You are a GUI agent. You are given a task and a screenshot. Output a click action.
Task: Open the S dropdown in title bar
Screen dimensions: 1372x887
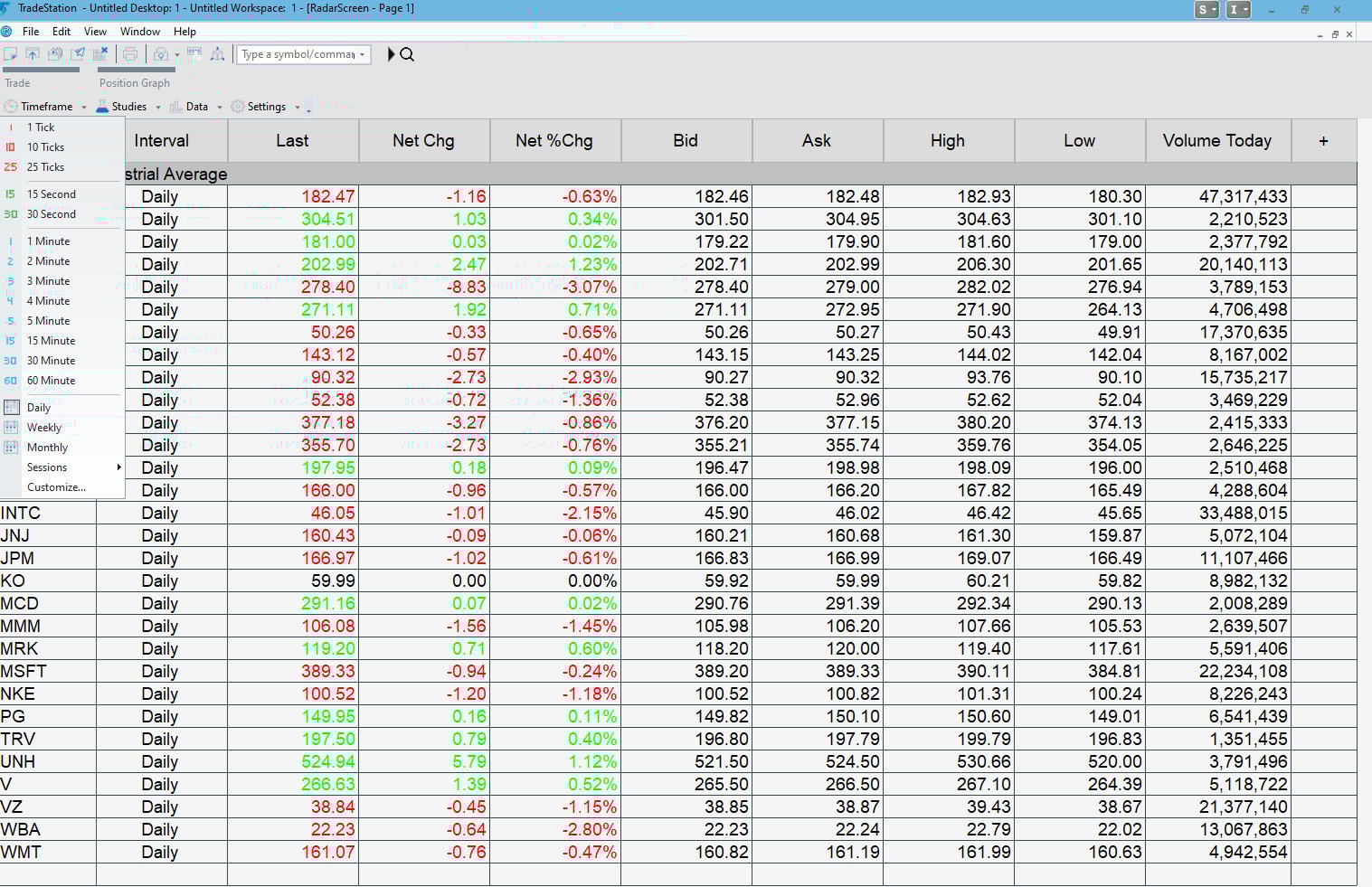[x=1206, y=9]
